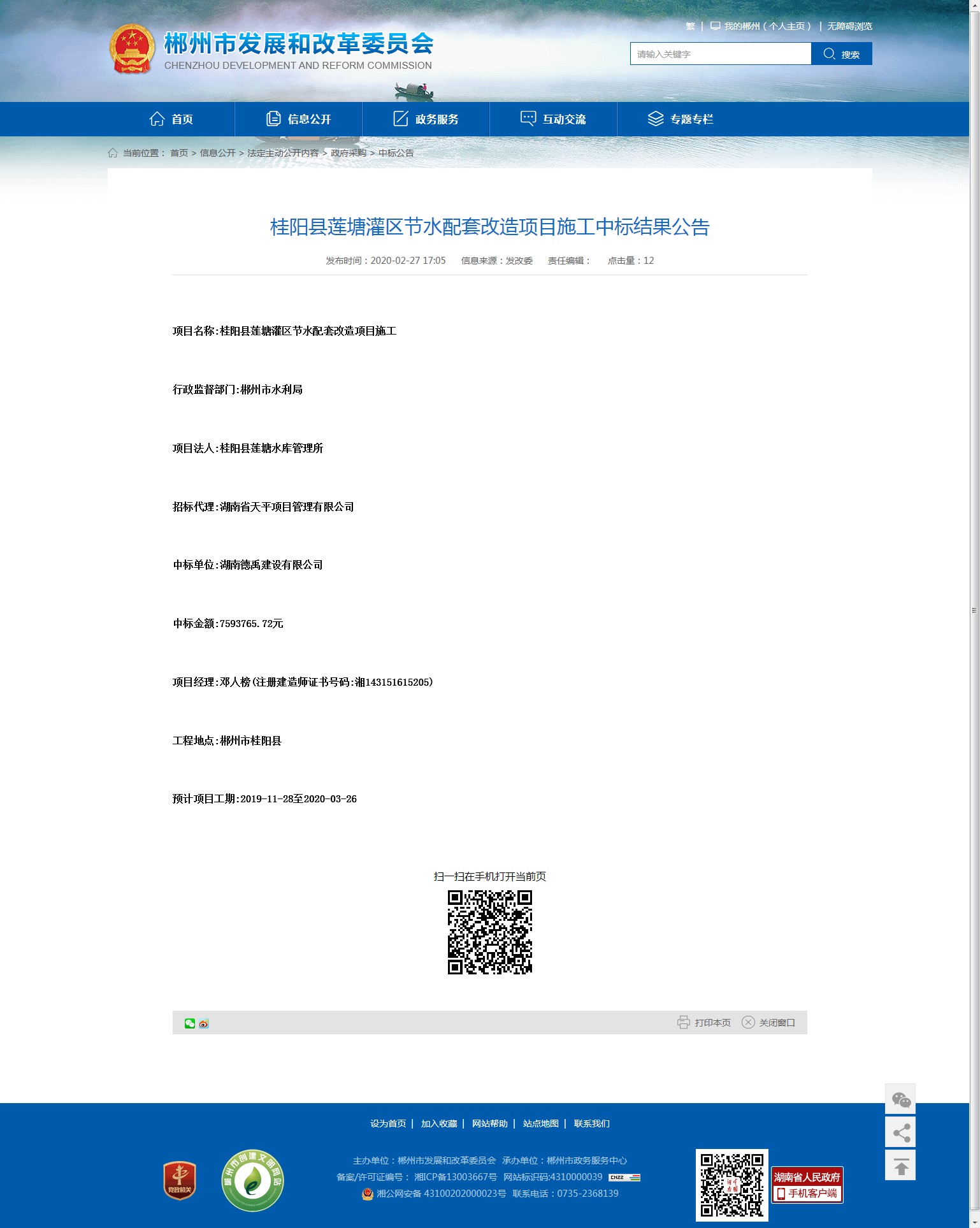Click the 关闭窗口 text link
The image size is (980, 1228).
777,1023
